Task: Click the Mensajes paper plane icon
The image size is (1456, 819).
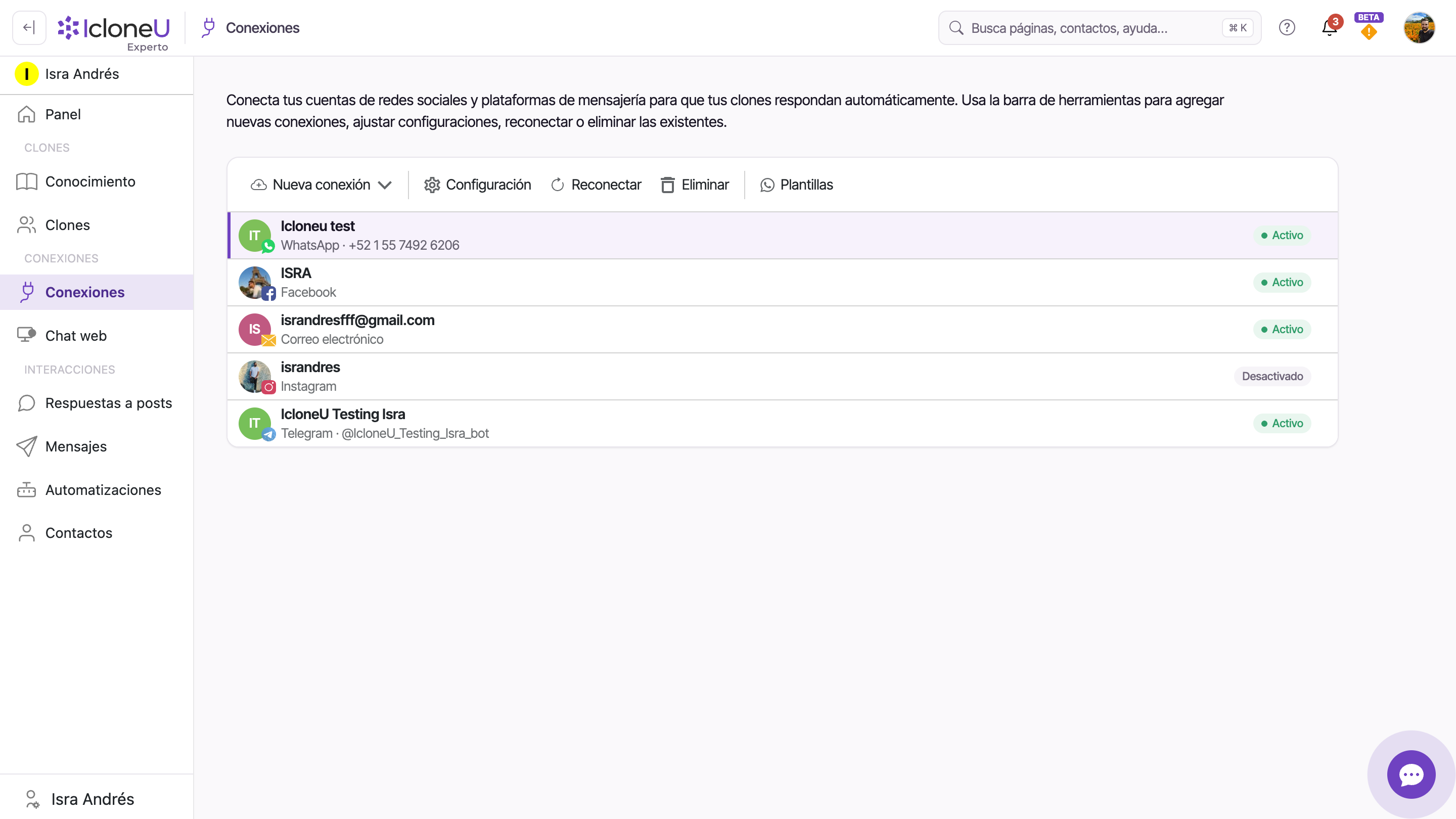Action: coord(27,446)
